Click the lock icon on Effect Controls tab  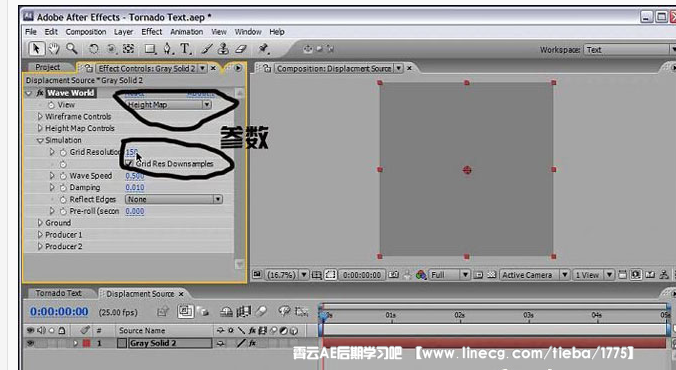(x=88, y=68)
